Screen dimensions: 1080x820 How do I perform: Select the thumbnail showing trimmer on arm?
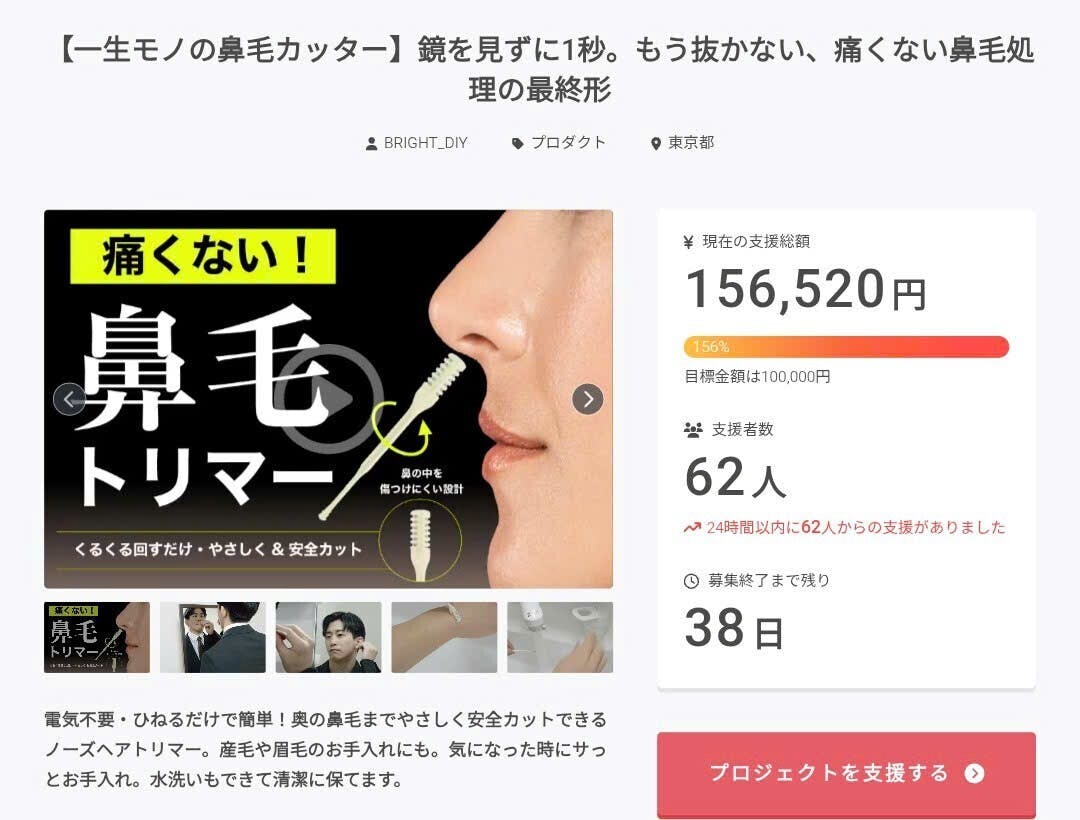pyautogui.click(x=444, y=638)
